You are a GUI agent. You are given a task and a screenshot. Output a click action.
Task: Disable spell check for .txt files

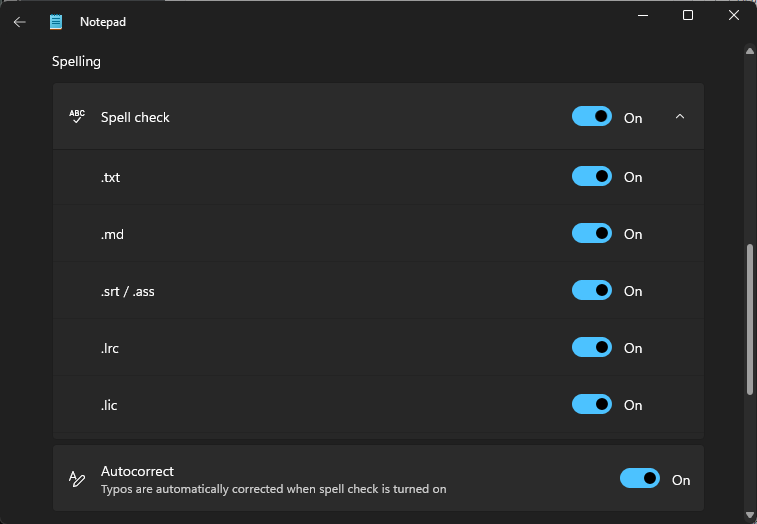(x=592, y=176)
